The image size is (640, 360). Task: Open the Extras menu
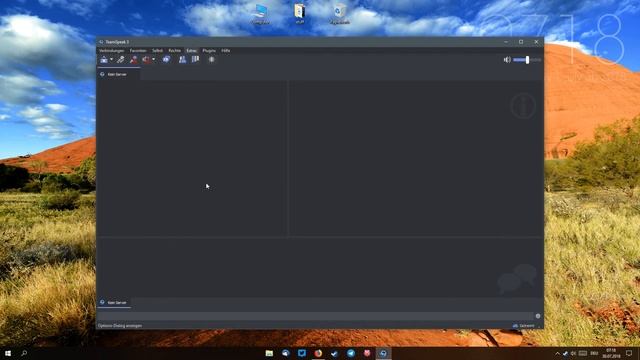191,51
